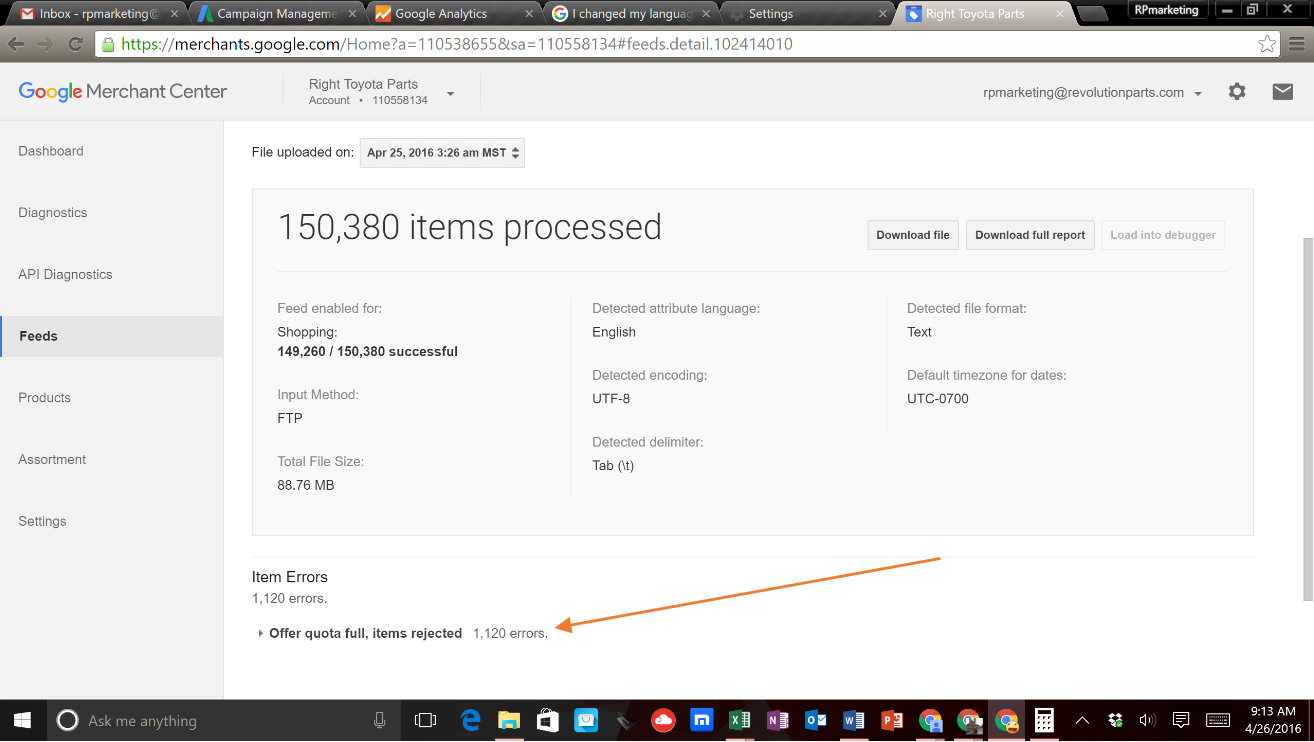
Task: Close the Right Toyota Parts tab
Action: click(x=1059, y=14)
